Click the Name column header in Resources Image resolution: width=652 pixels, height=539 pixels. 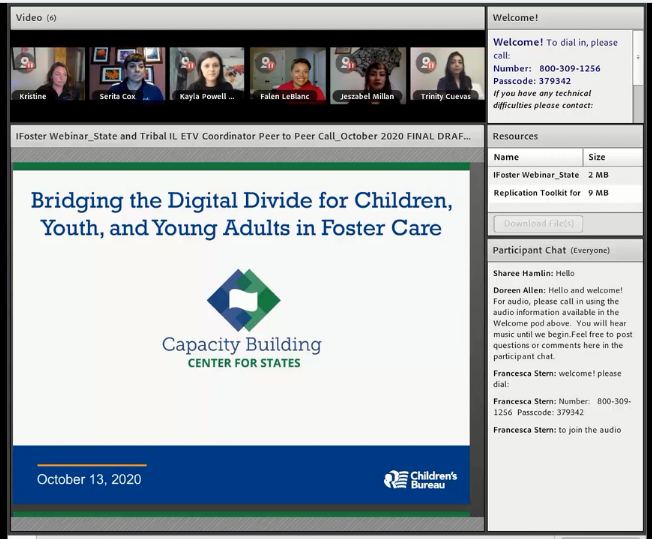click(536, 157)
